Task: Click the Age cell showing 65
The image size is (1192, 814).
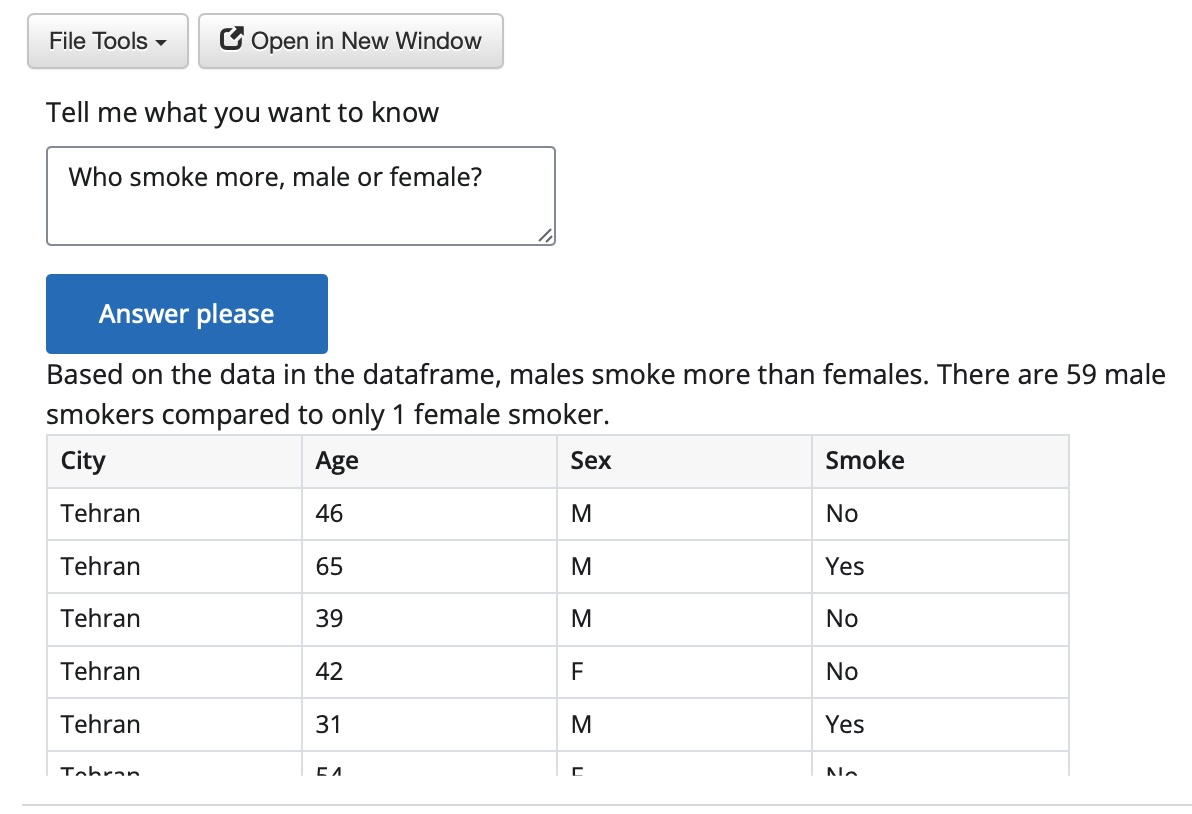Action: point(329,567)
